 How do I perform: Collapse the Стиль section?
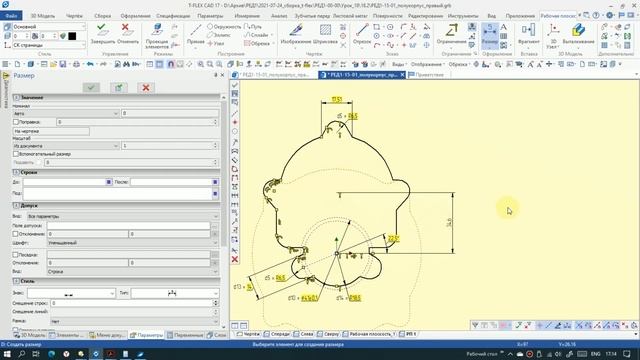[x=16, y=281]
